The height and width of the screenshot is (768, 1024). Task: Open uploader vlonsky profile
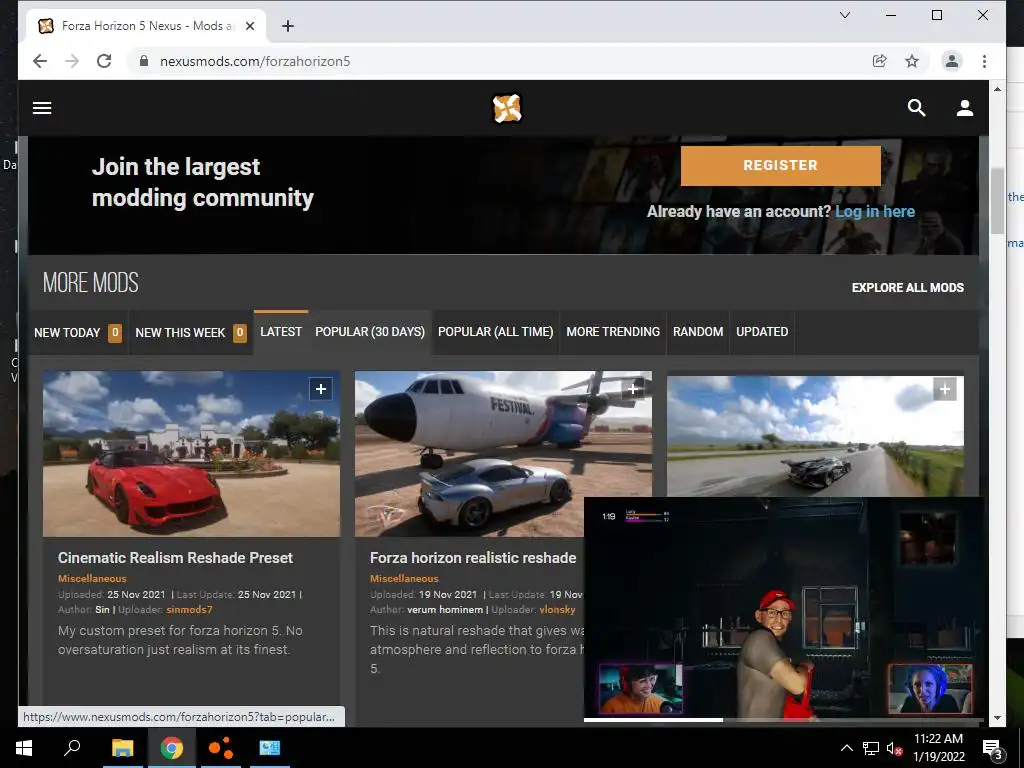[558, 610]
